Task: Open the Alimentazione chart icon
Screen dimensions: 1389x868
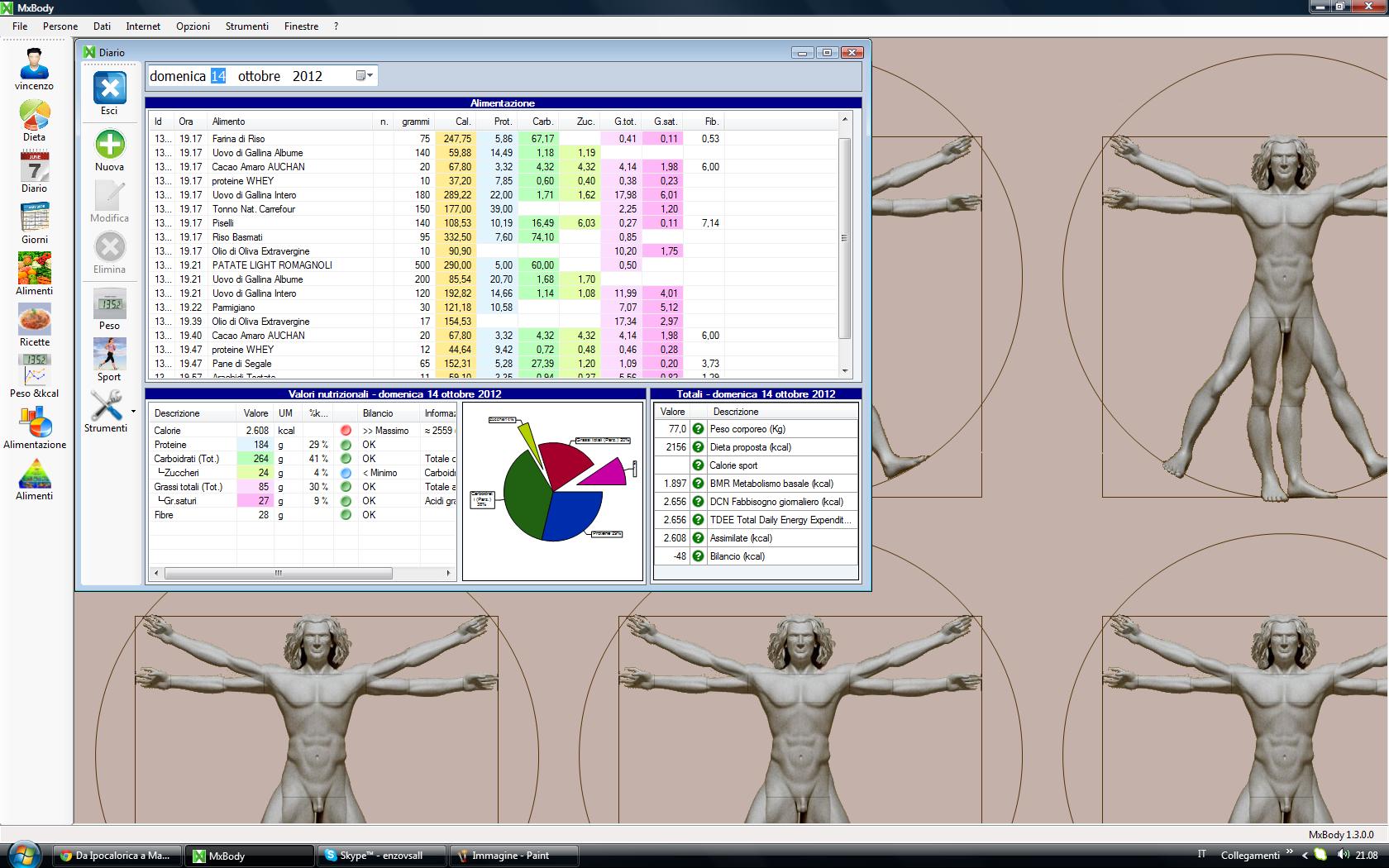Action: click(34, 422)
